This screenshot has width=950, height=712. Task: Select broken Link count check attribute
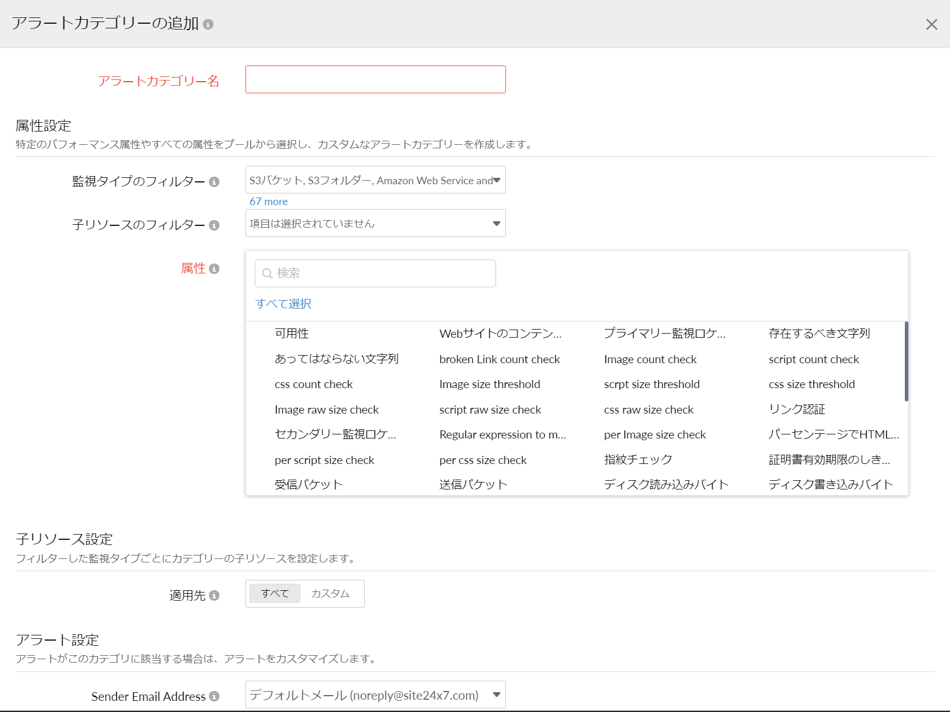click(500, 359)
